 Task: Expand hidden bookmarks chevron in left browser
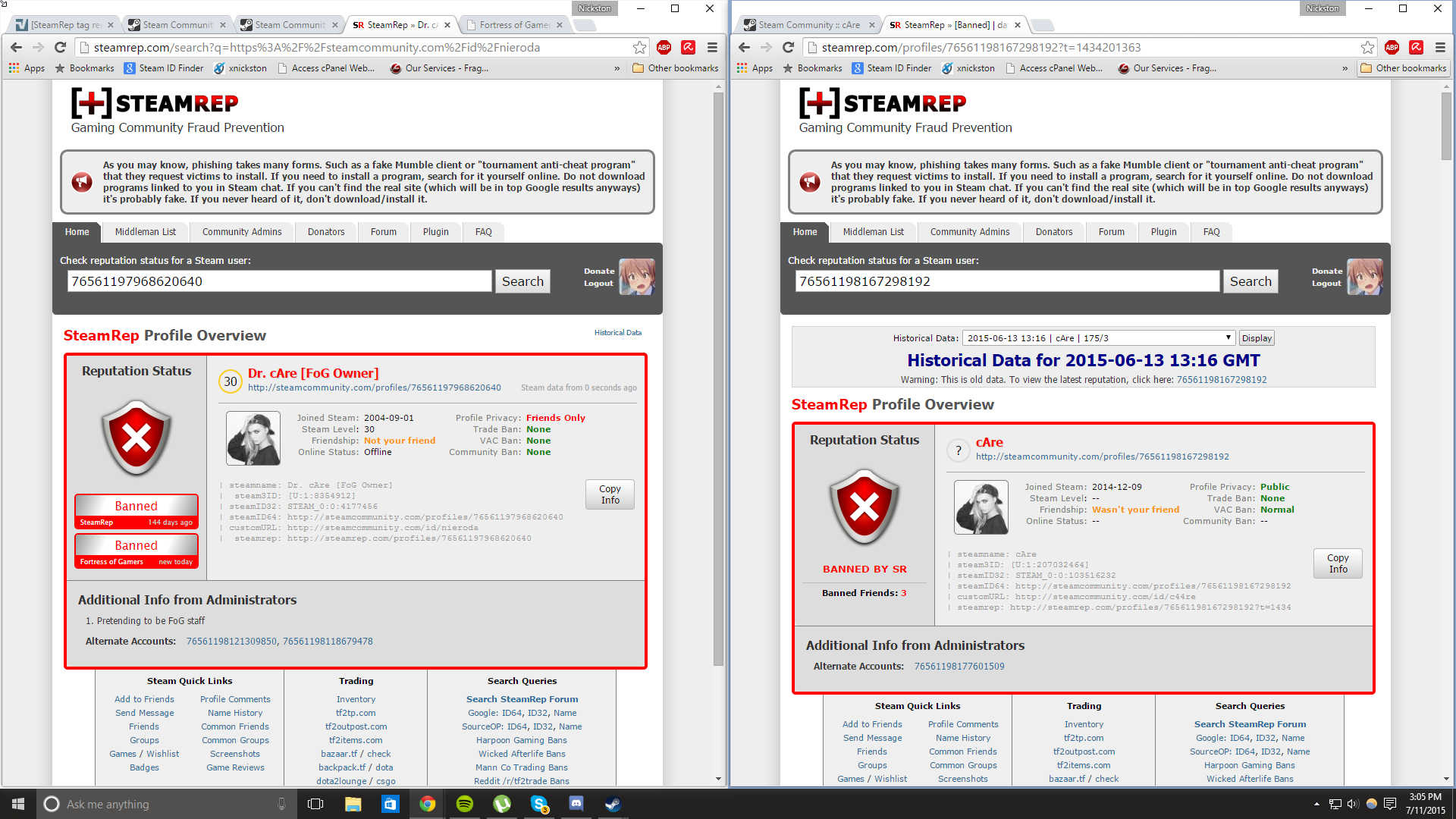[617, 68]
